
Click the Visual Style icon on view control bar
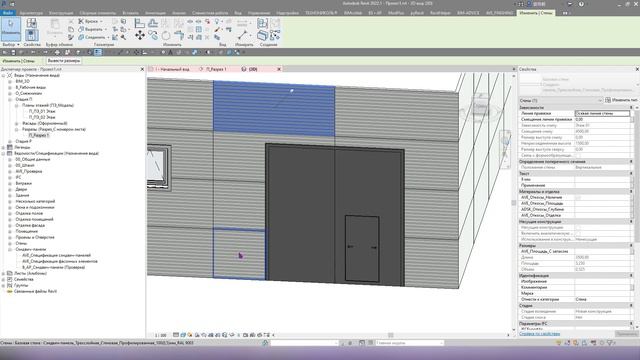coord(183,335)
